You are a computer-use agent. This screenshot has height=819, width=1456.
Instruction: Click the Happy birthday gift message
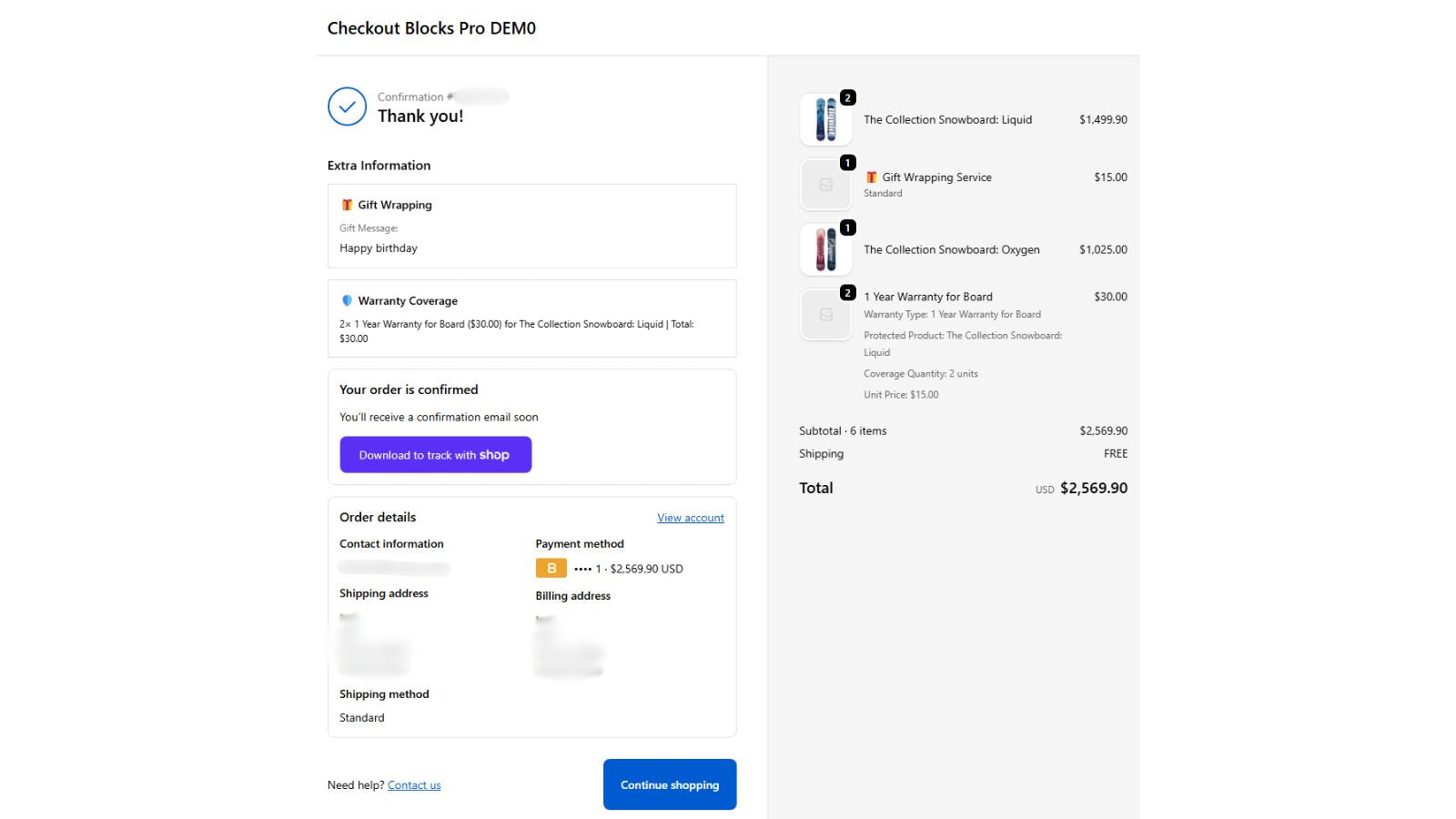(379, 248)
